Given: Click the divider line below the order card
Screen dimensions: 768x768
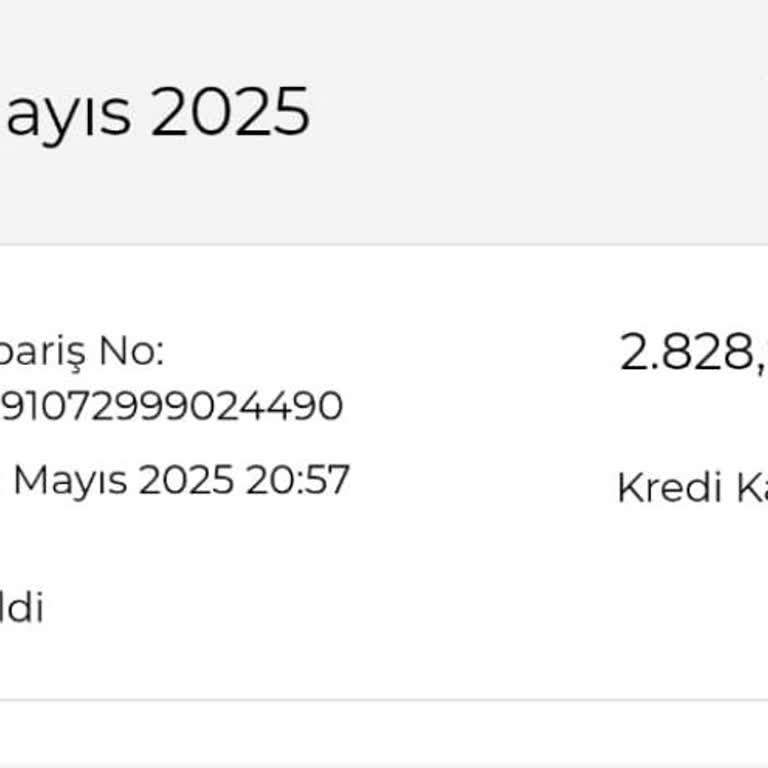Looking at the screenshot, I should [x=384, y=700].
